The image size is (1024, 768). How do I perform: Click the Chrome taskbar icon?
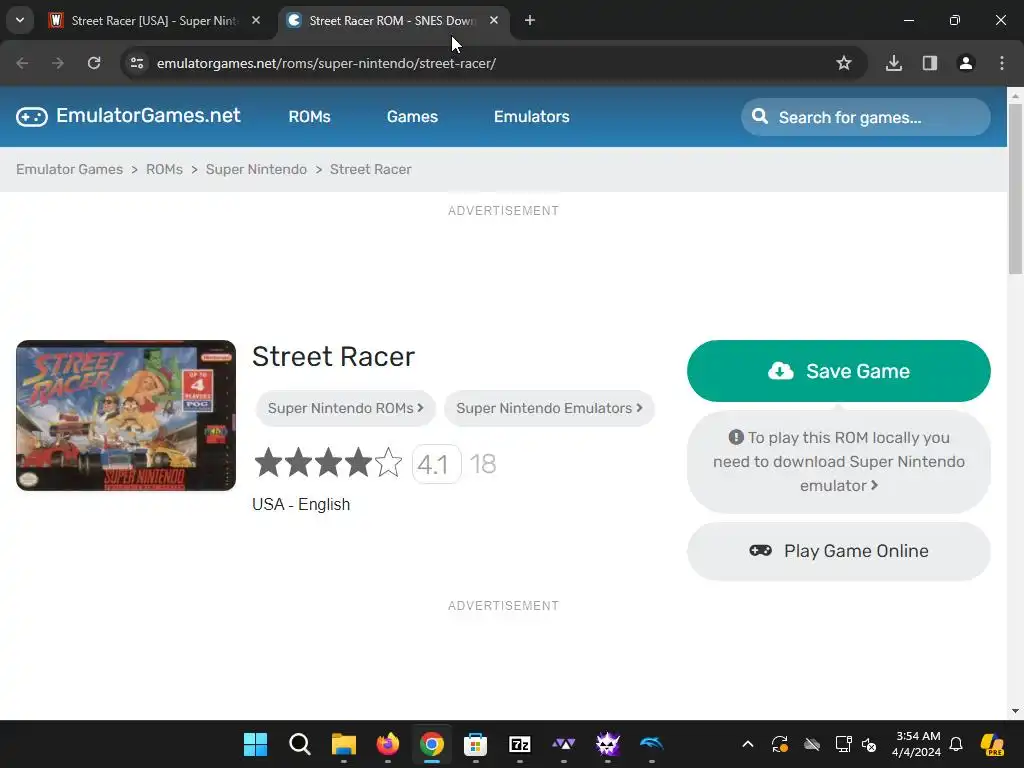432,744
